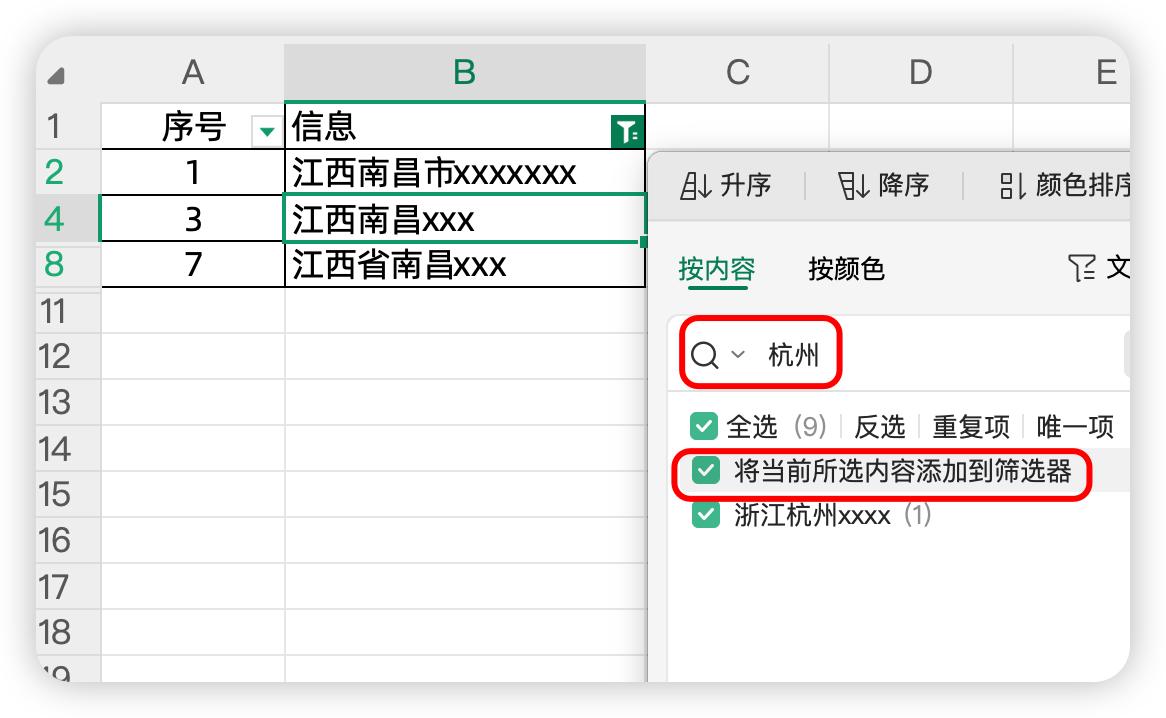
Task: Click the magnifier search icon in the filter box
Action: tap(704, 355)
